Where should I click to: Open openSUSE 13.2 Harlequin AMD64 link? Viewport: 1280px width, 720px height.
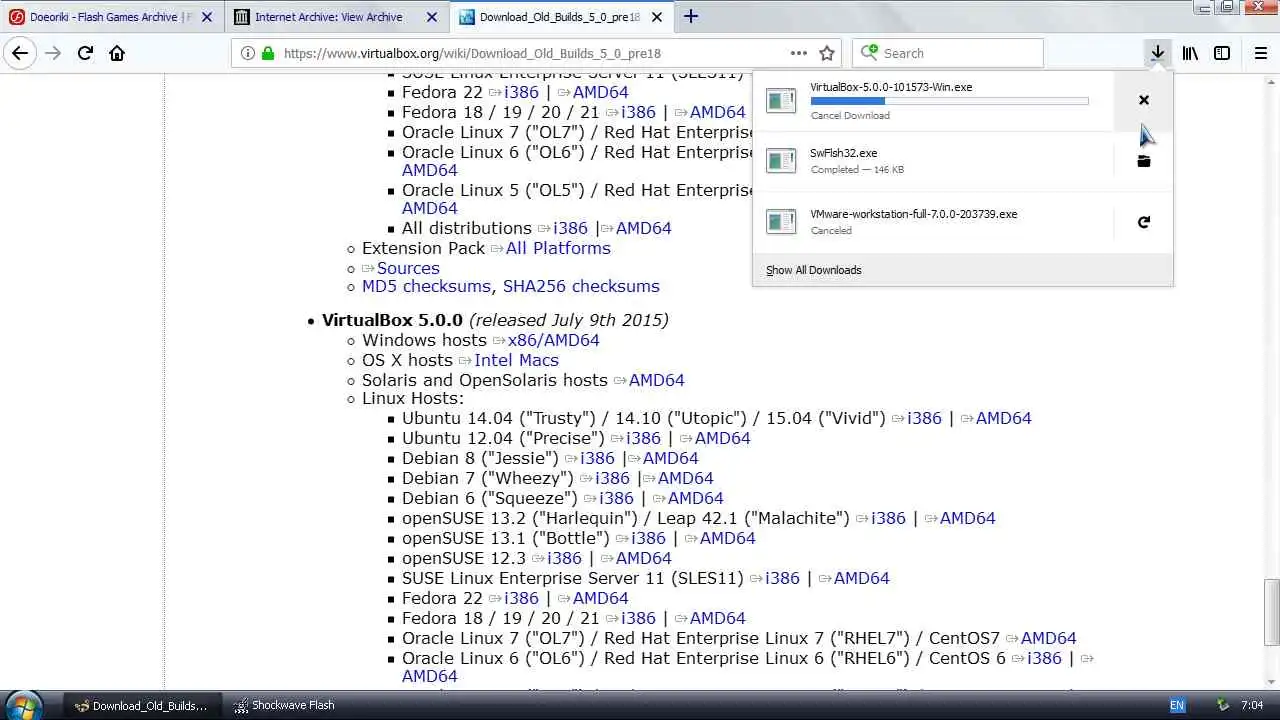(967, 518)
